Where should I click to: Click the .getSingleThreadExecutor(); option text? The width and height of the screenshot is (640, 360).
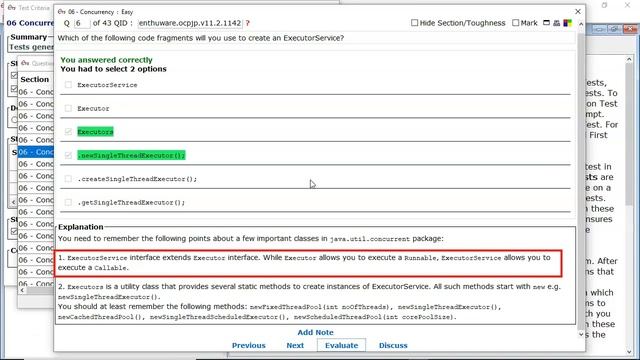coord(131,202)
